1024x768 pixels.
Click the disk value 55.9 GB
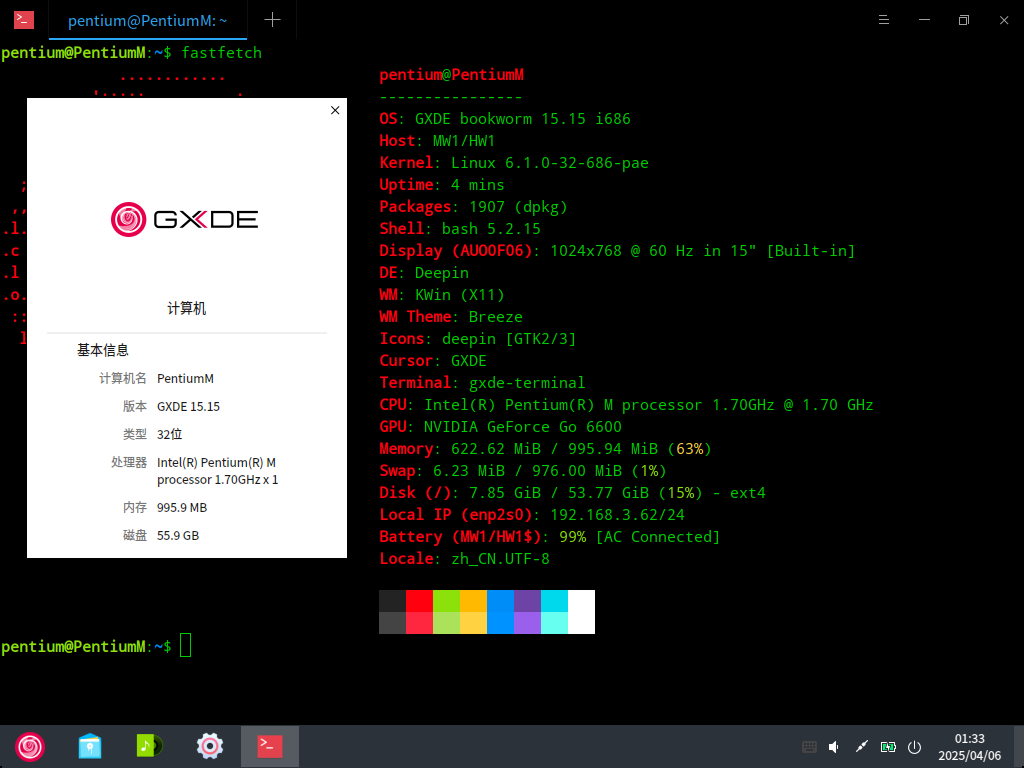pyautogui.click(x=178, y=536)
